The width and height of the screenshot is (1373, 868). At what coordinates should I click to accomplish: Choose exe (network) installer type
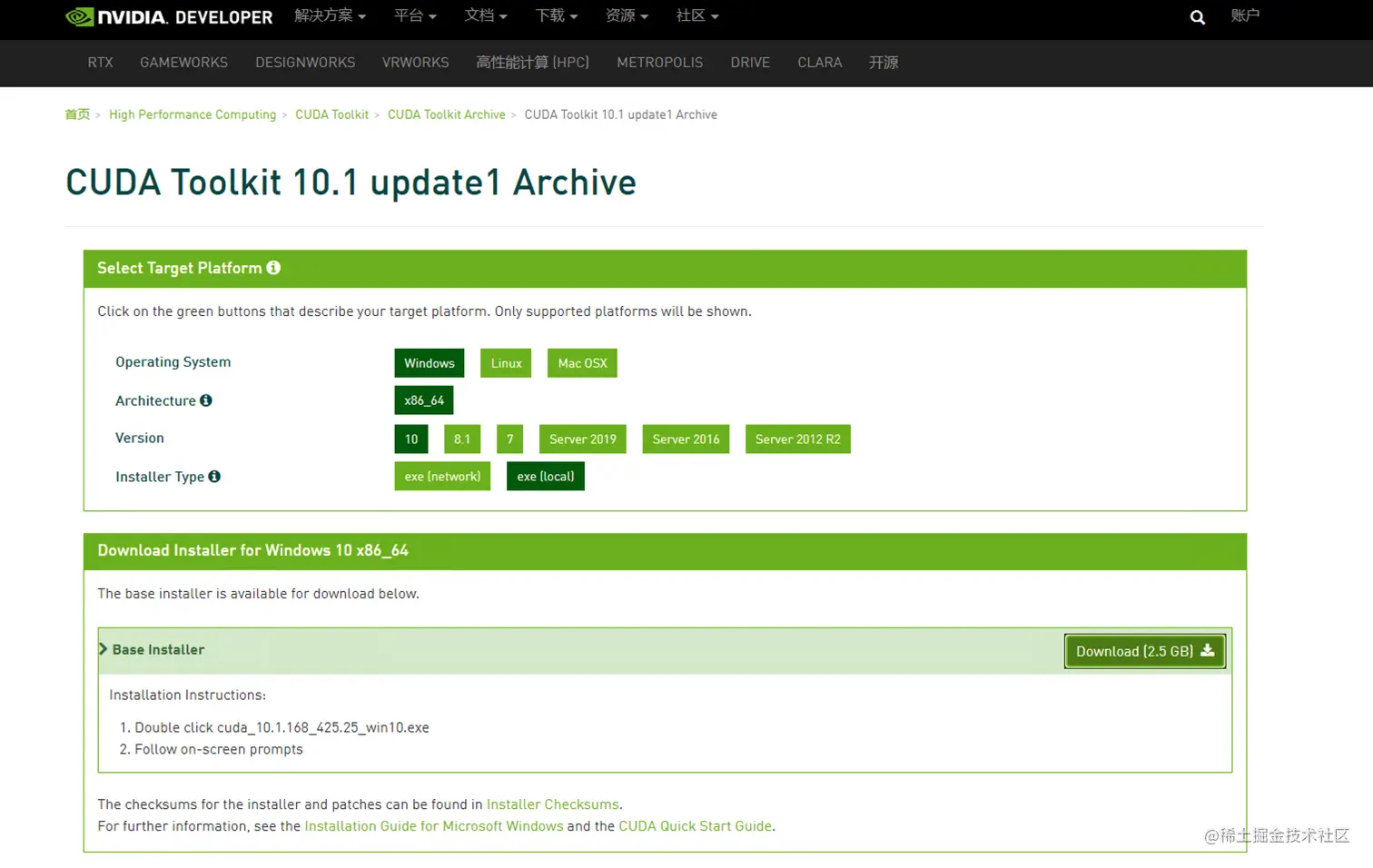[442, 476]
